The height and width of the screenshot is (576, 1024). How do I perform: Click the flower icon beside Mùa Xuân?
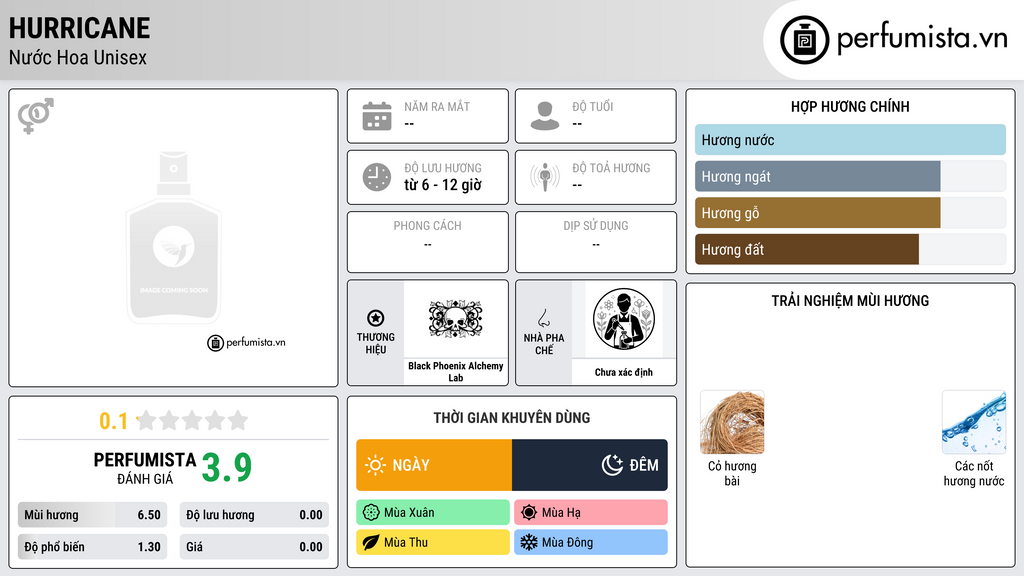[x=371, y=513]
